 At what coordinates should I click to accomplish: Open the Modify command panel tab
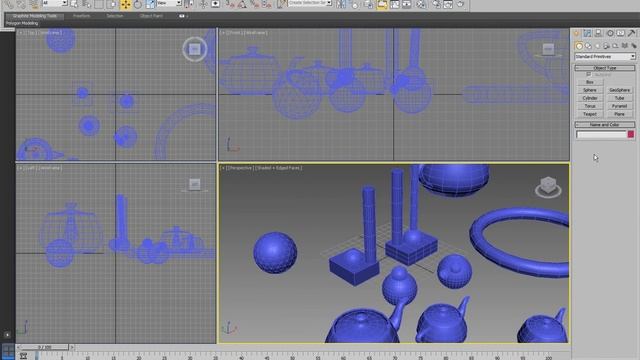pos(587,33)
